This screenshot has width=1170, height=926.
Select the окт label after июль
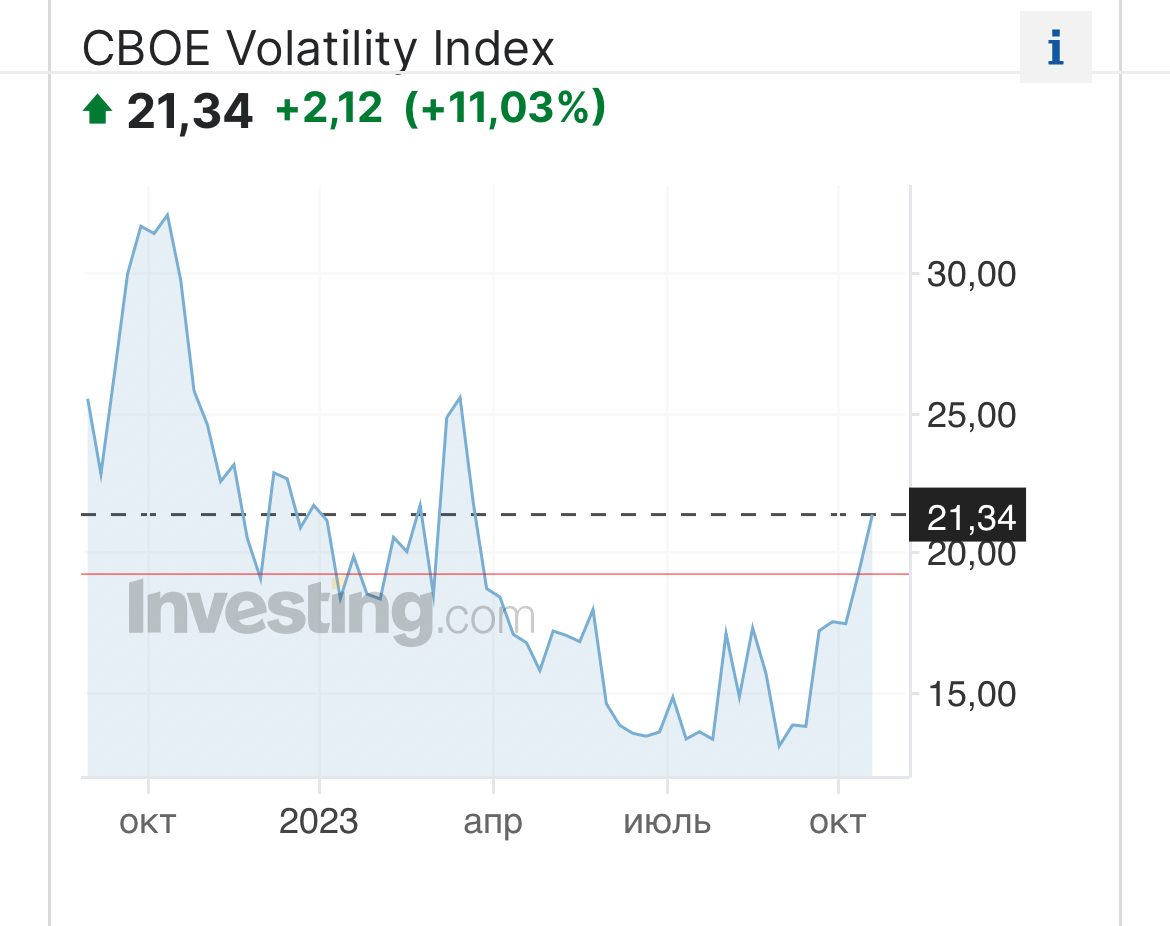pyautogui.click(x=837, y=823)
